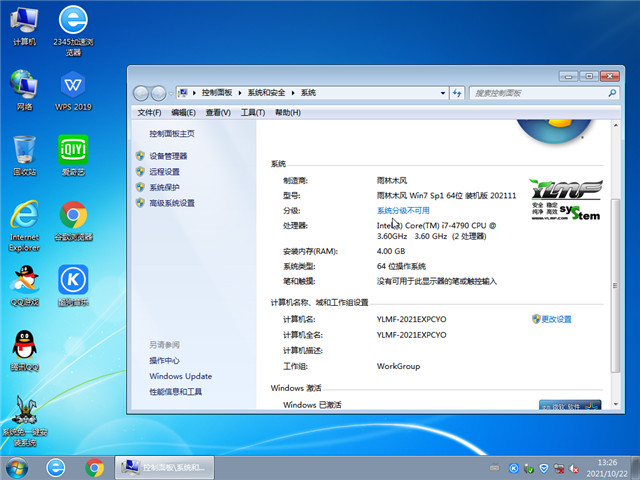Open the 计算机 desktop icon

click(24, 27)
